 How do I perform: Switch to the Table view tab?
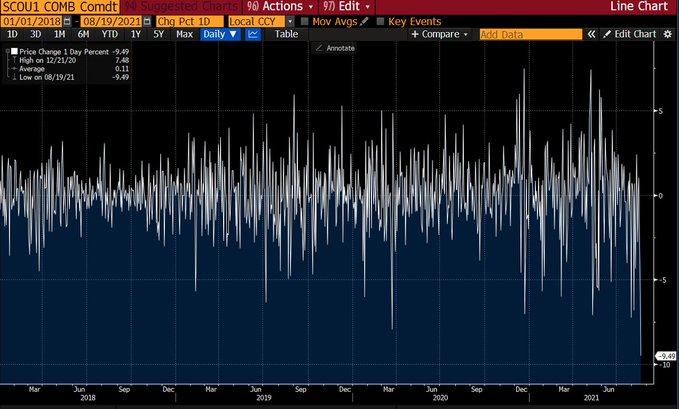coord(286,34)
